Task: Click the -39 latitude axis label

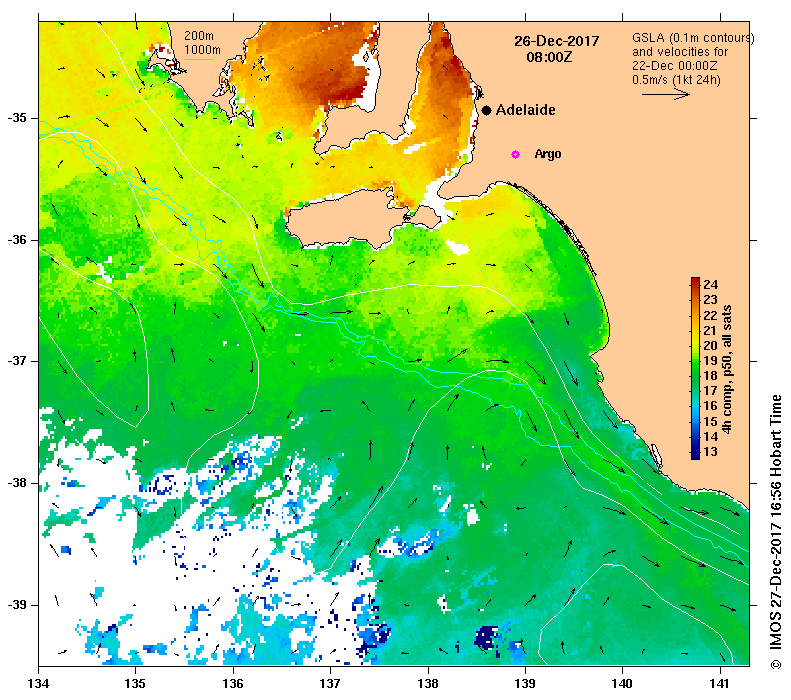Action: pyautogui.click(x=17, y=605)
